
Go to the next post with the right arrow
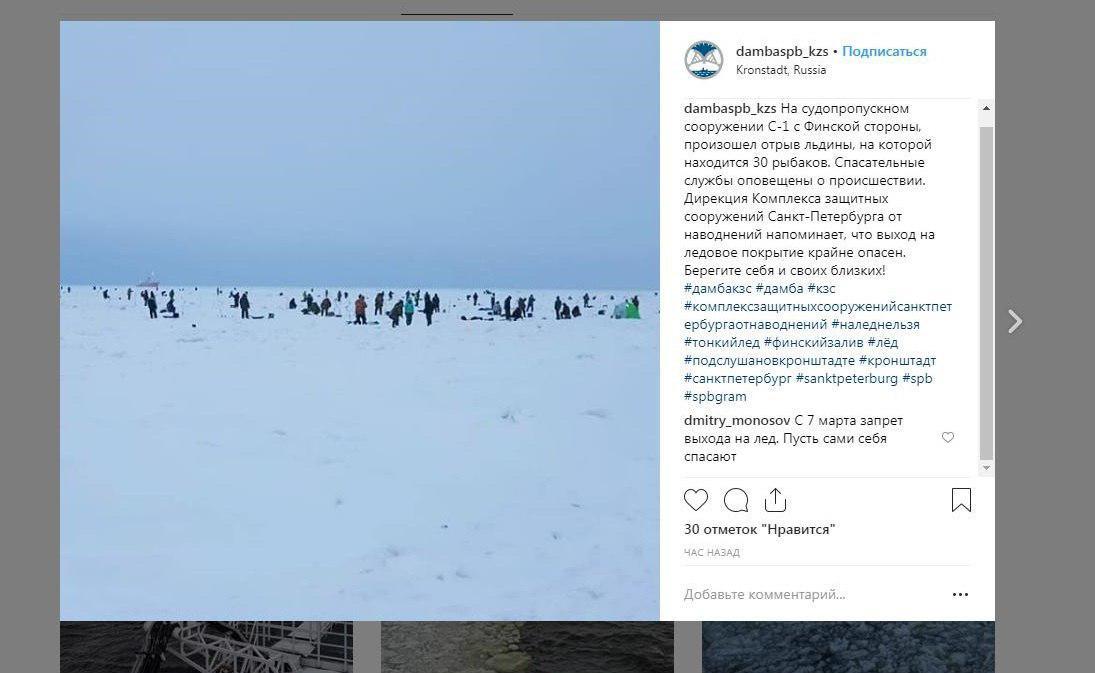pos(1015,321)
